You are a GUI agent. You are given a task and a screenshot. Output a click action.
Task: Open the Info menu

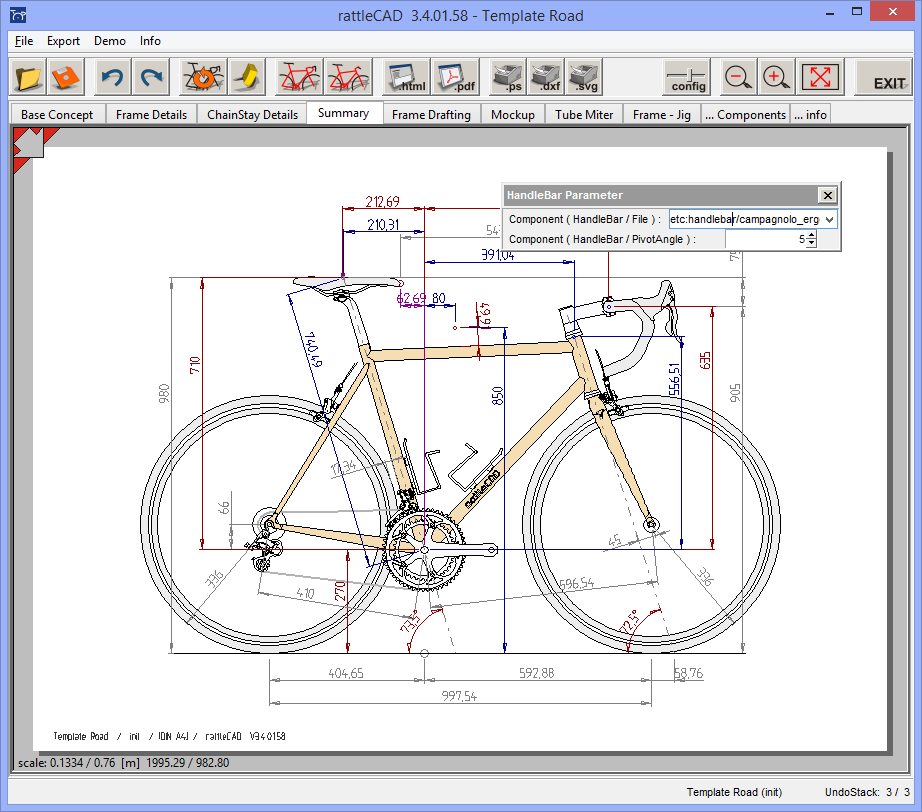pos(150,41)
